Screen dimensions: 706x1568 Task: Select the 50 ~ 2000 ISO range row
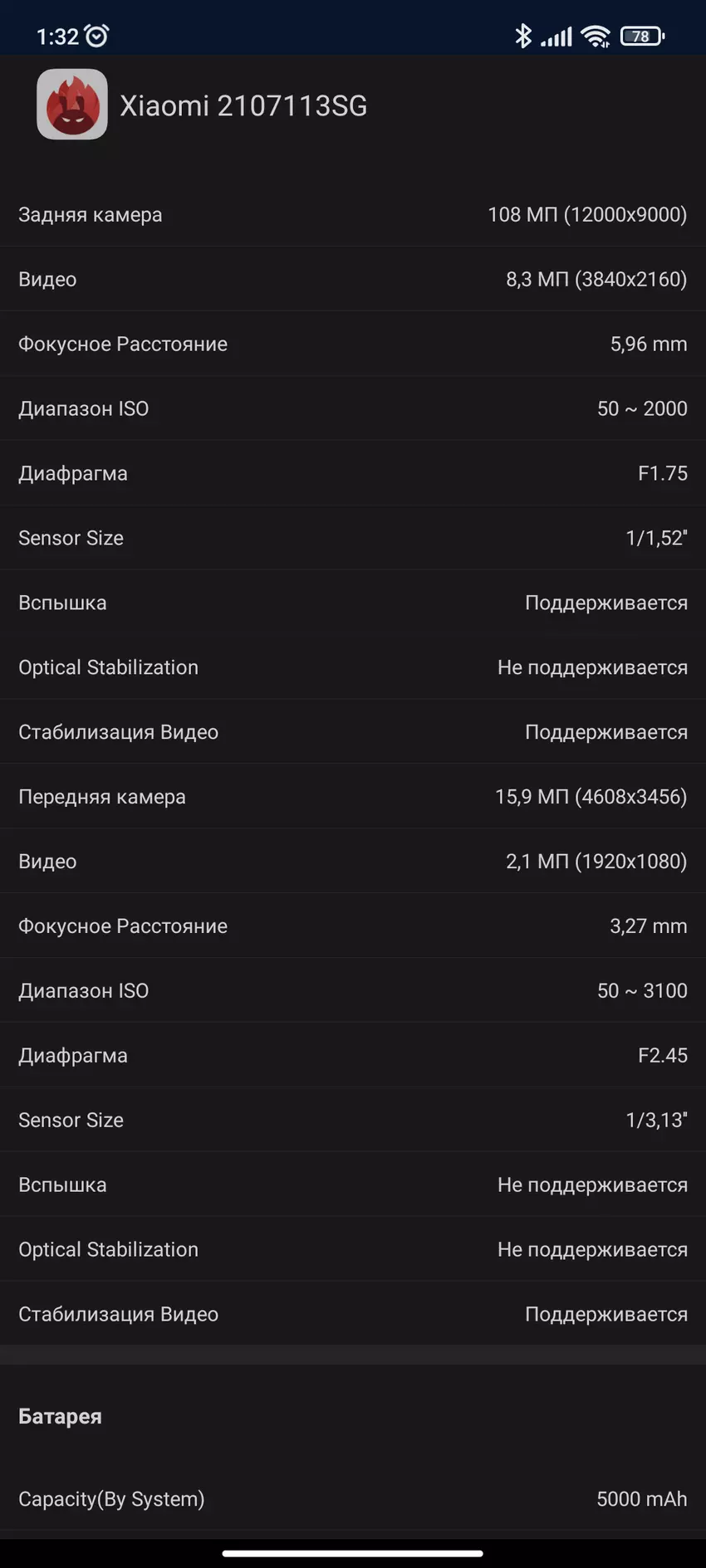pos(352,409)
